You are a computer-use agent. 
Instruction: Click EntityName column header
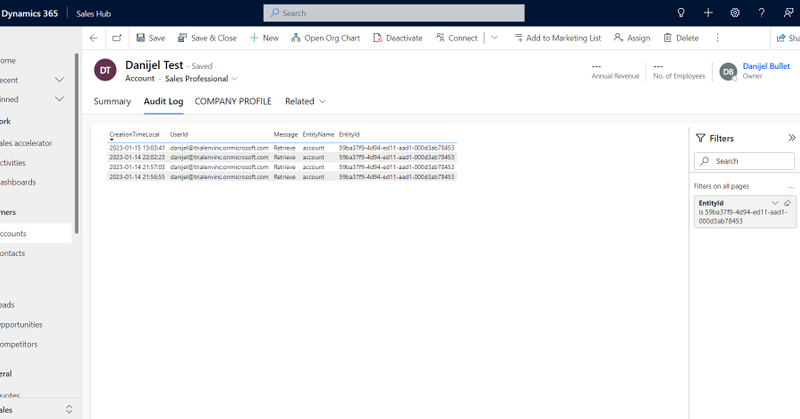tap(318, 135)
